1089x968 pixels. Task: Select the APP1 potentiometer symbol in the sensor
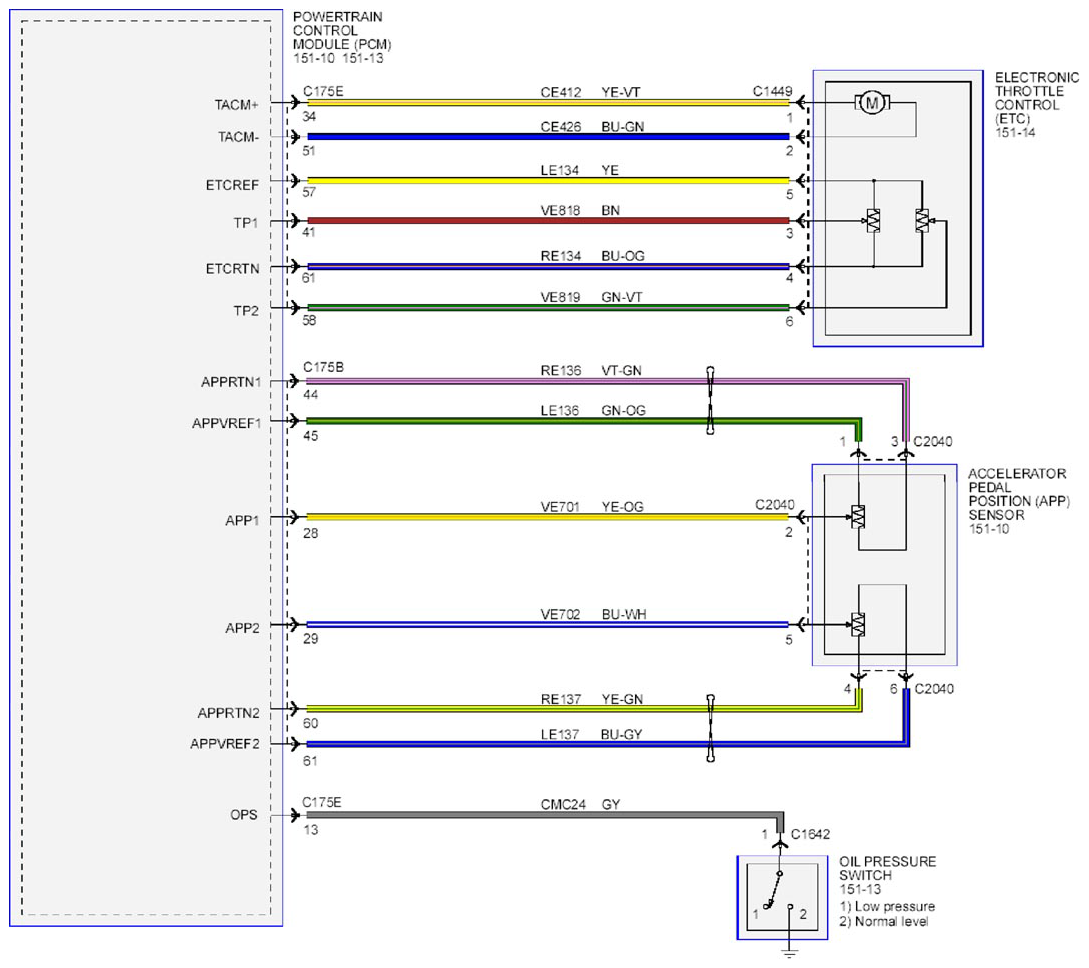point(858,517)
